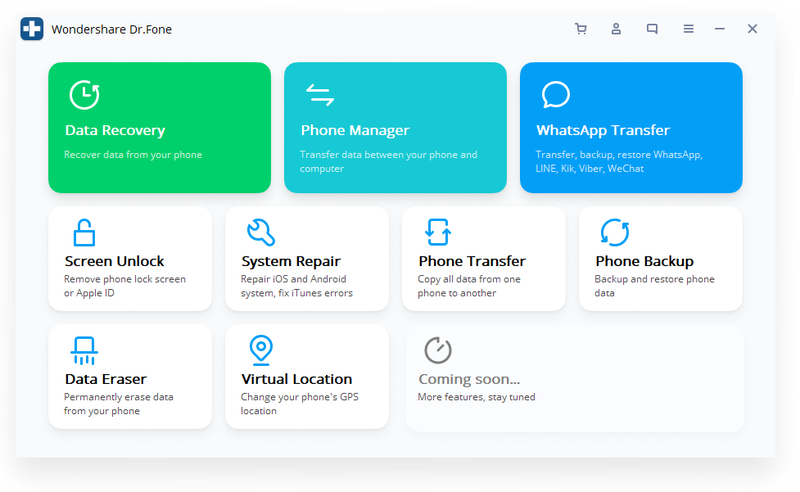Select the Phone Backup title
The image size is (800, 492).
click(x=644, y=261)
